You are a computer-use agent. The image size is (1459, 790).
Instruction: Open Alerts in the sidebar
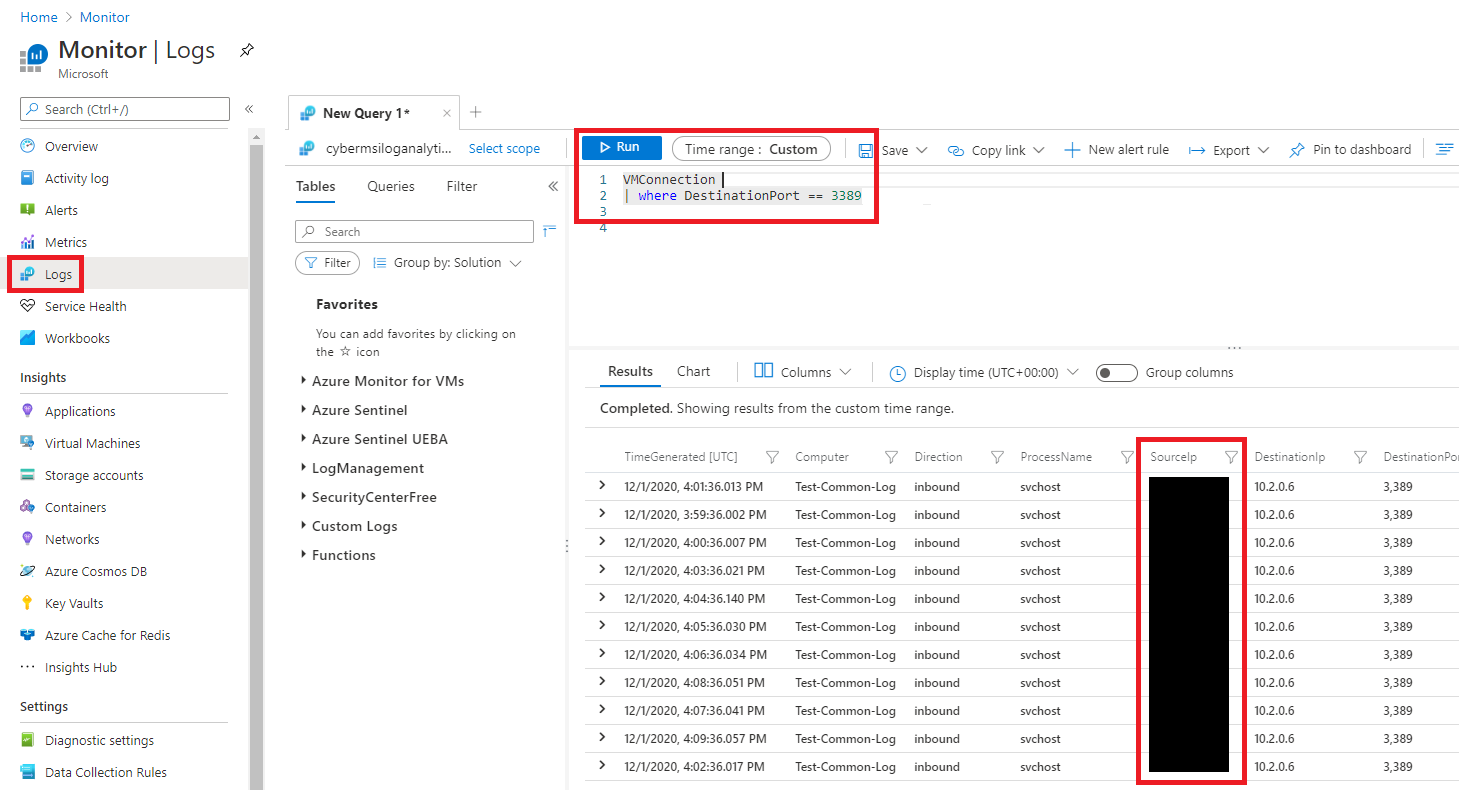tap(61, 210)
